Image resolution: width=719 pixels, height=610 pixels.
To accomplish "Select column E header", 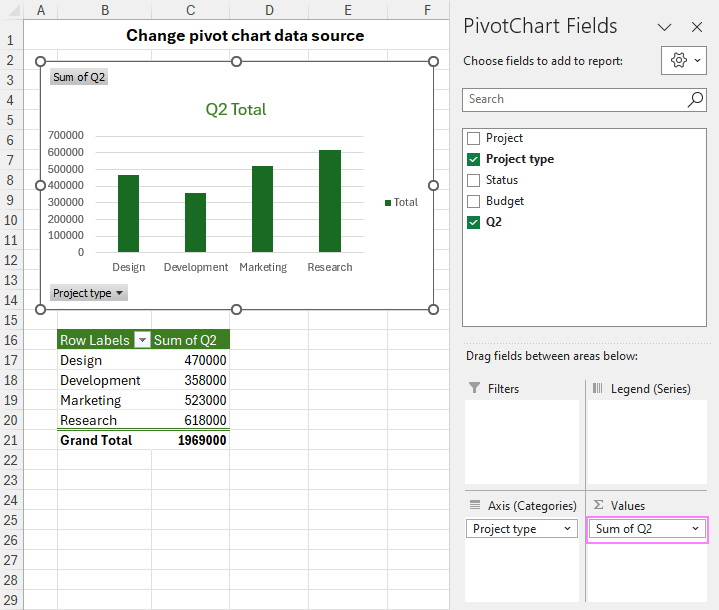I will point(348,10).
